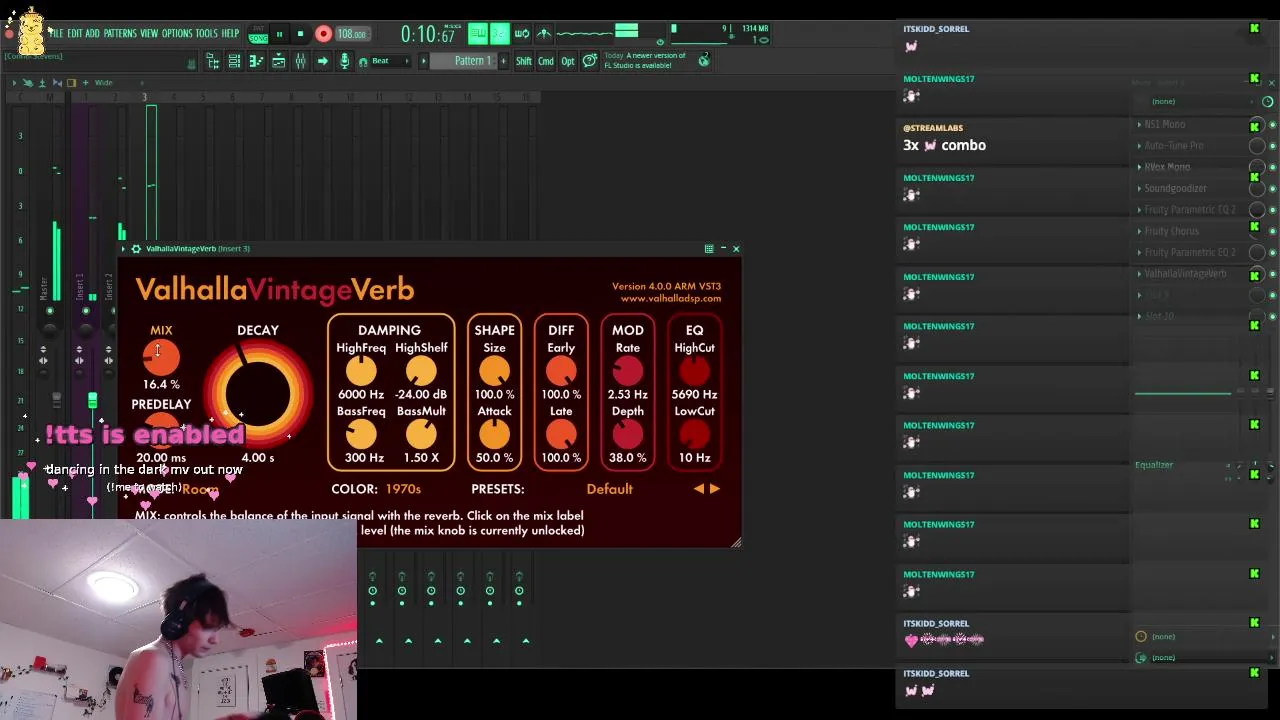Stop playback with the square stop button
The image size is (1280, 720).
pos(300,34)
